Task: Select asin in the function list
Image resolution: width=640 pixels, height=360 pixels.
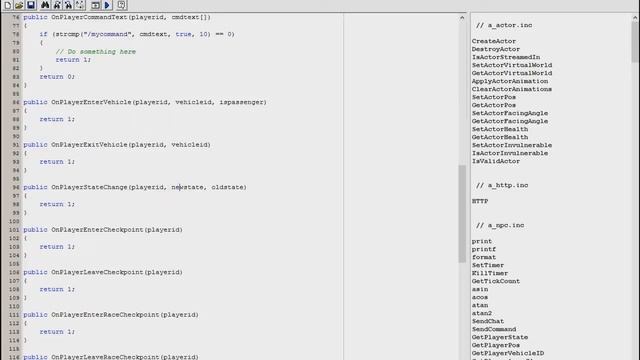Action: click(x=480, y=289)
